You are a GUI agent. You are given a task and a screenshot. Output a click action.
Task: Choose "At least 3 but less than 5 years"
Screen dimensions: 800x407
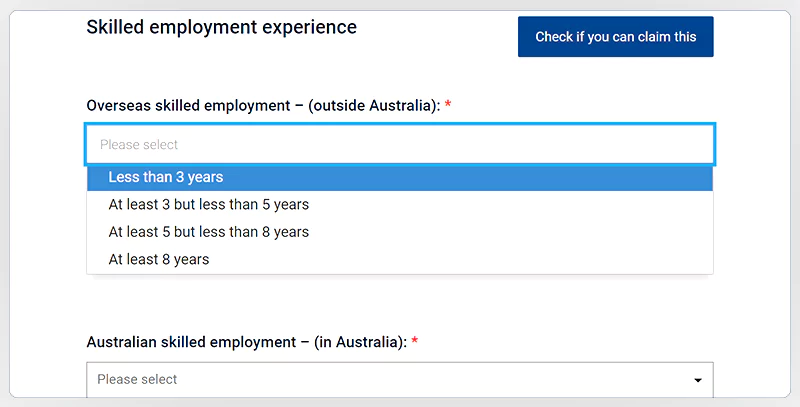[x=209, y=205]
